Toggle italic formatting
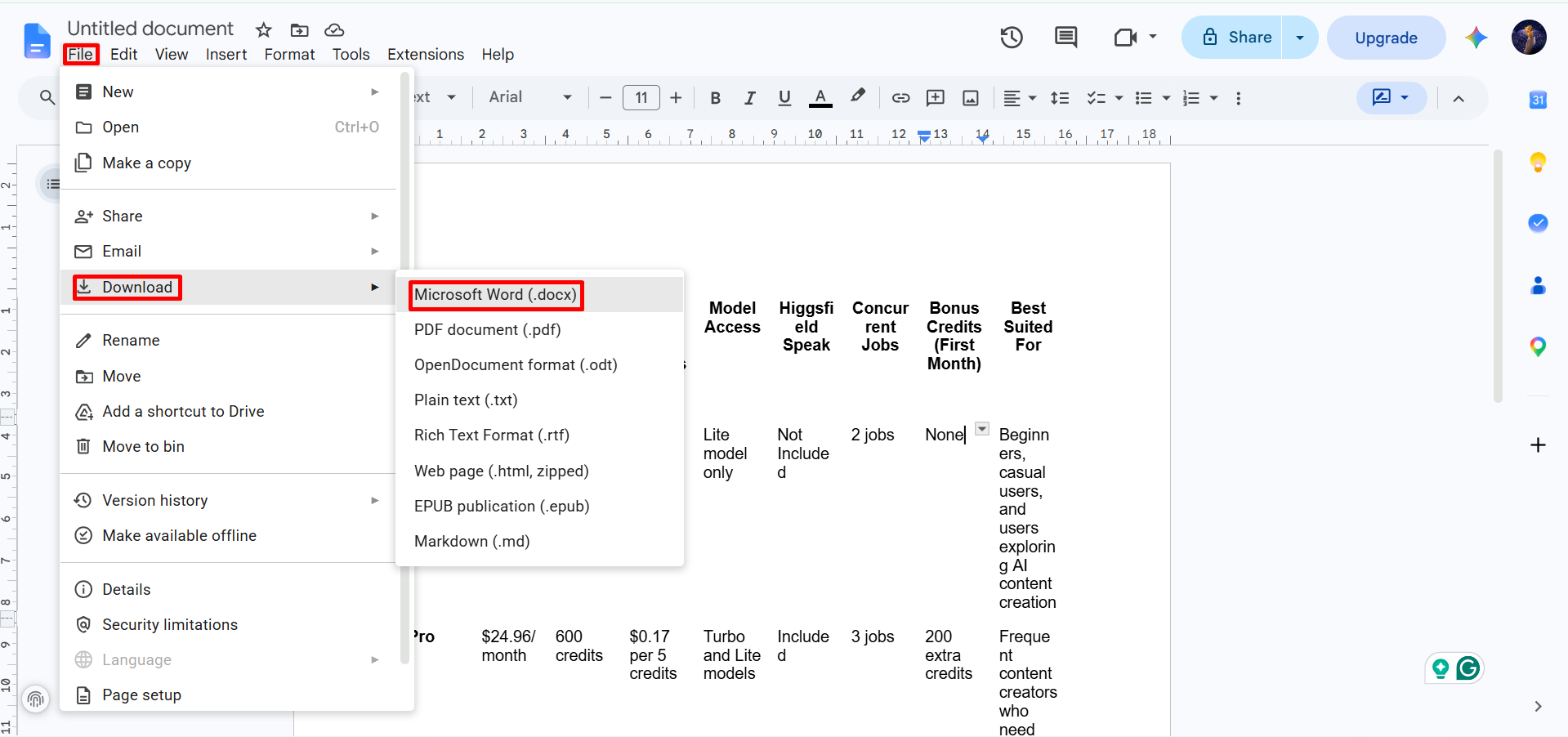The image size is (1568, 737). point(750,98)
